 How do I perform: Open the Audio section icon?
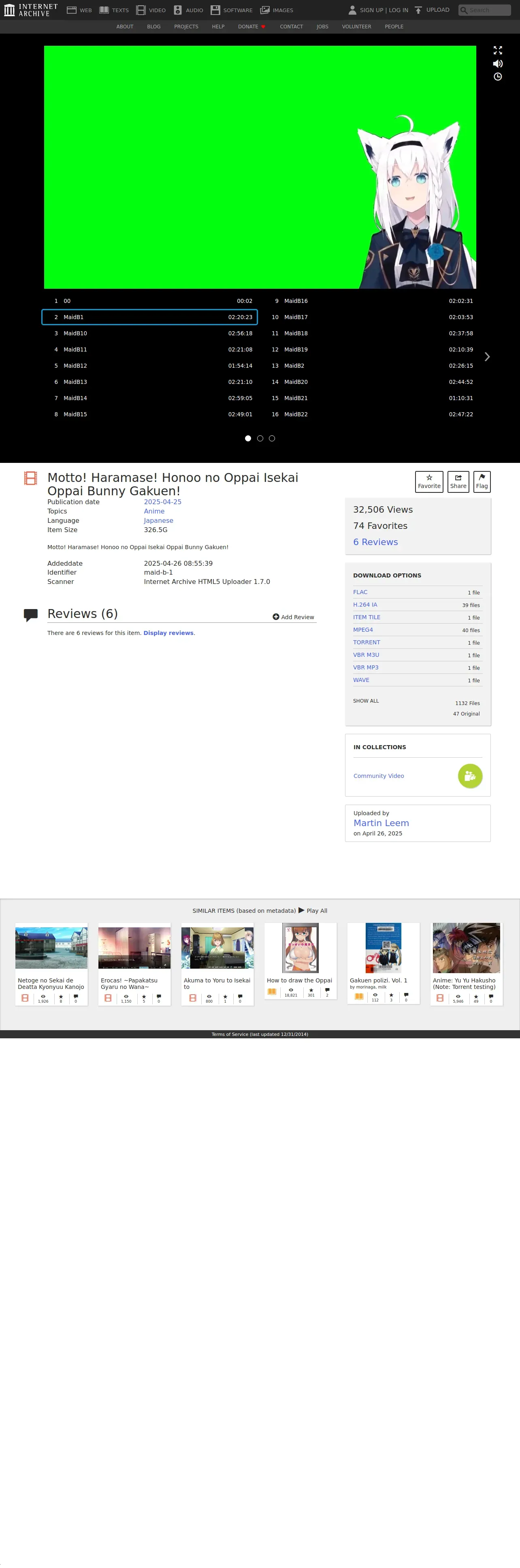tap(178, 10)
